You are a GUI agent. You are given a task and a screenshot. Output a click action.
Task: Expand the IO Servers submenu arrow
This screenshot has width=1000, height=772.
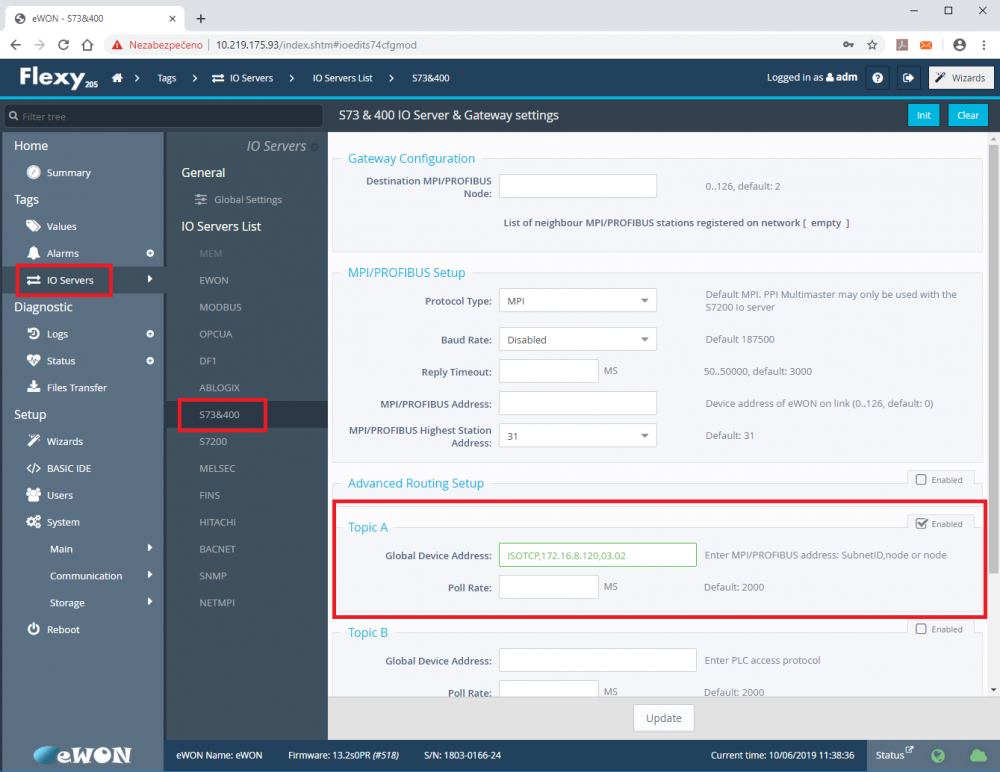[150, 279]
